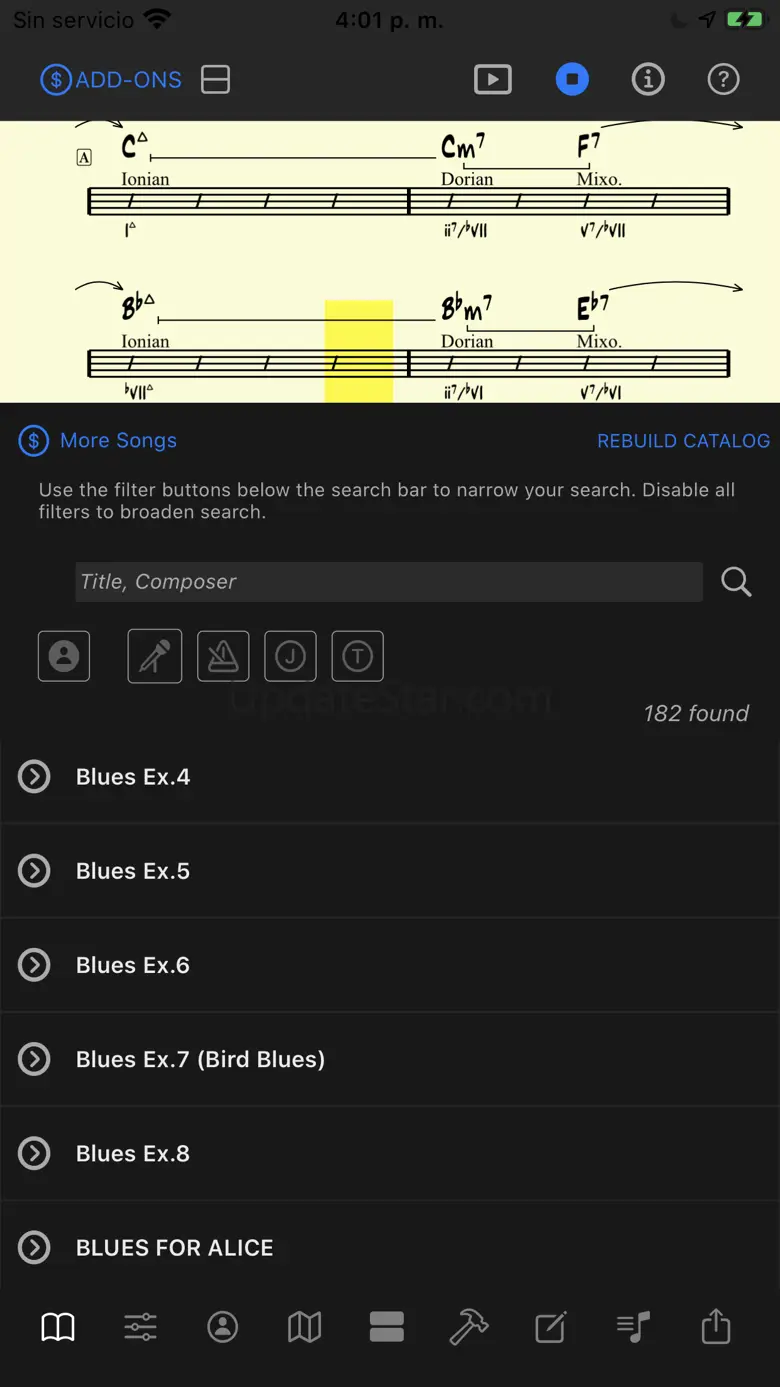
Task: Open the ADD-ONS store
Action: coord(112,80)
